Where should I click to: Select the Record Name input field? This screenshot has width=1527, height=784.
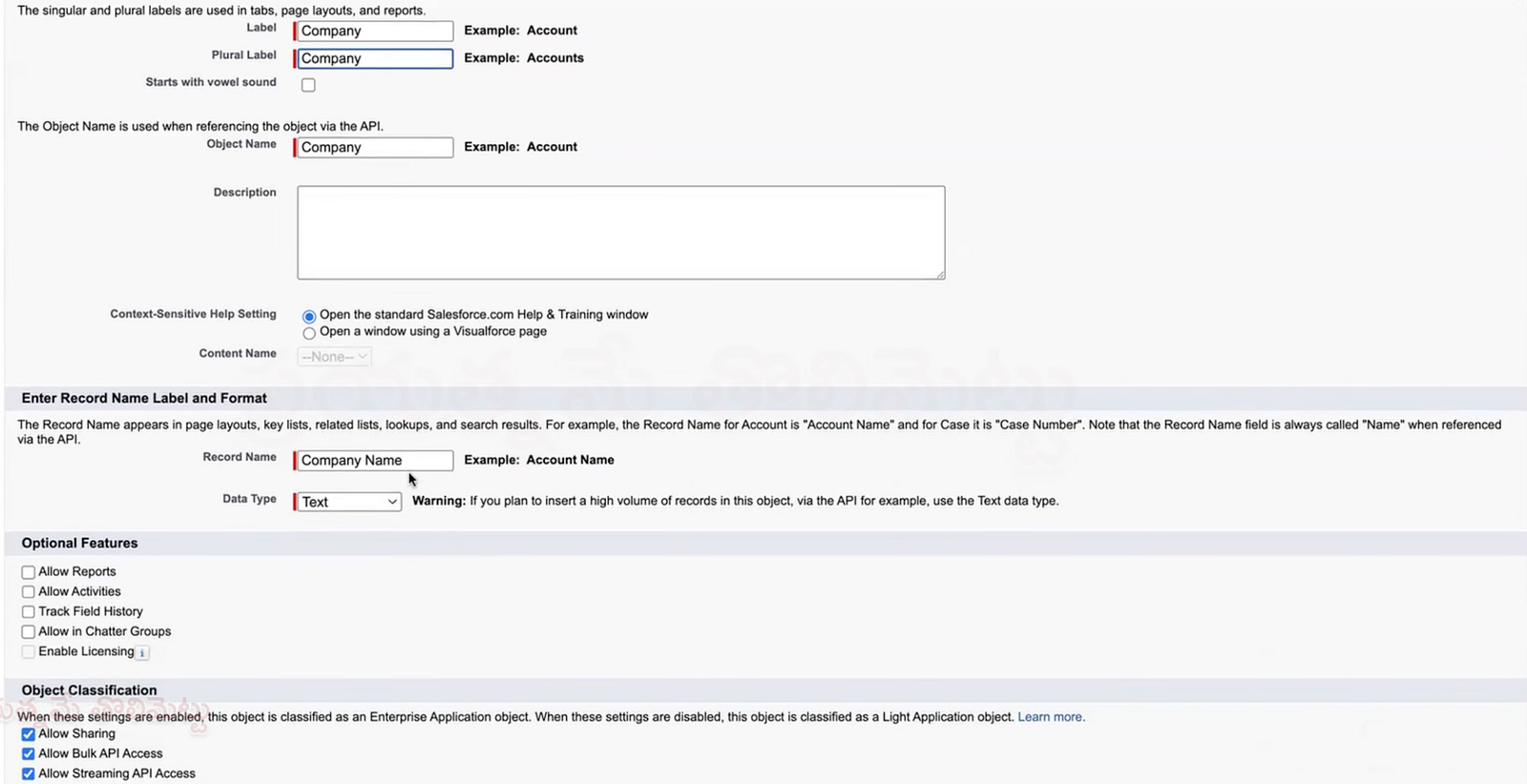click(375, 461)
